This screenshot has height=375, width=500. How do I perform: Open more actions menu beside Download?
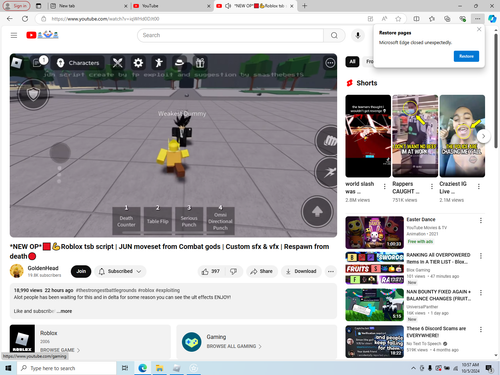click(331, 271)
